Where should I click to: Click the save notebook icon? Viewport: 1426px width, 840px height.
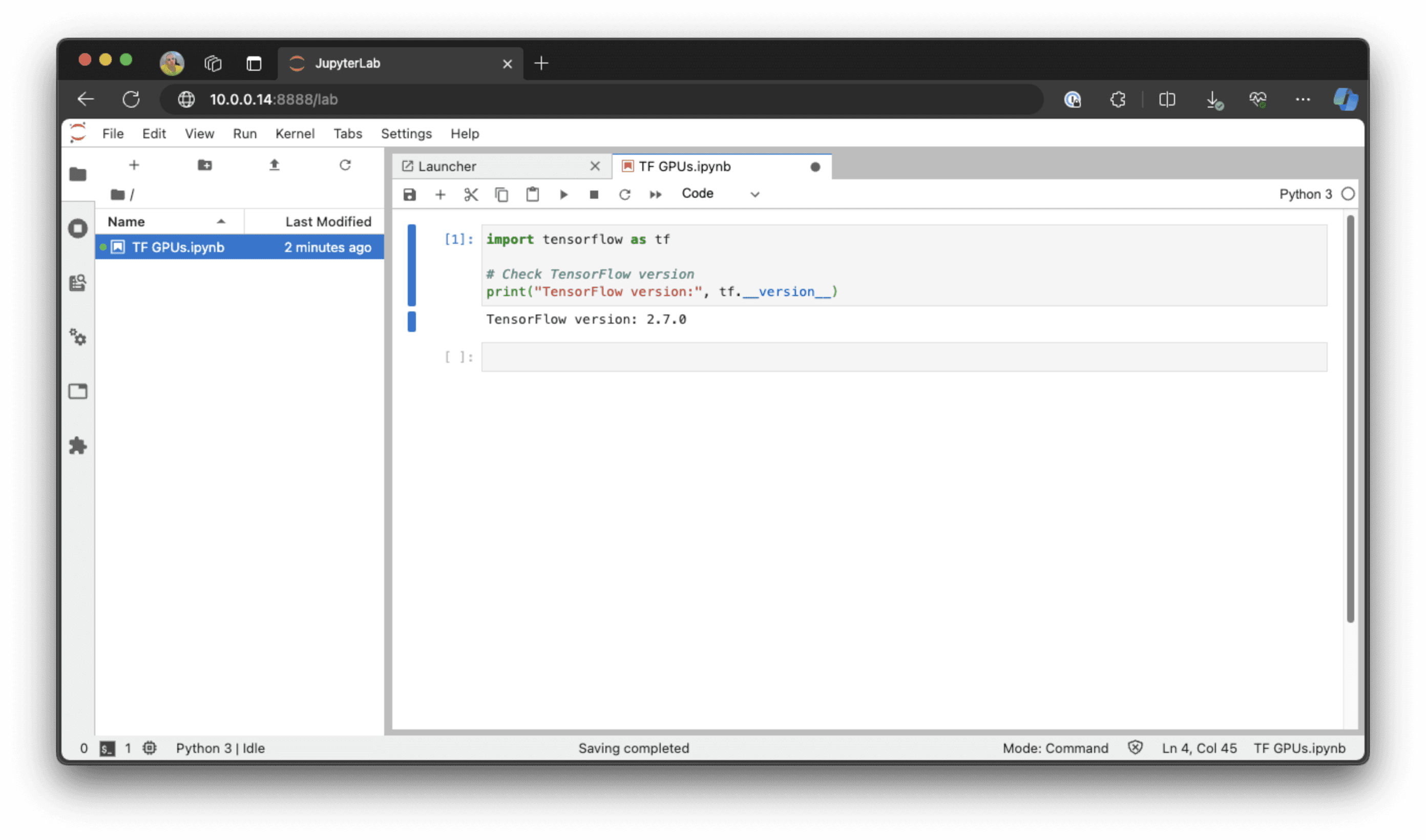point(409,193)
